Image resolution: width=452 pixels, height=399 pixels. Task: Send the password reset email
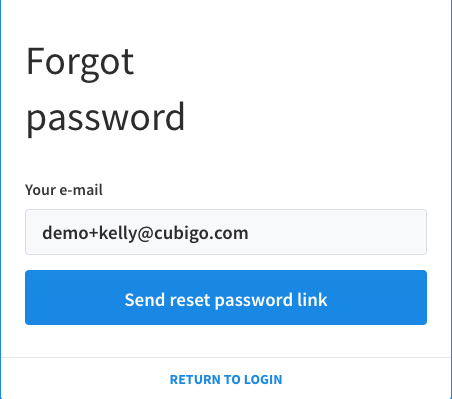(226, 297)
